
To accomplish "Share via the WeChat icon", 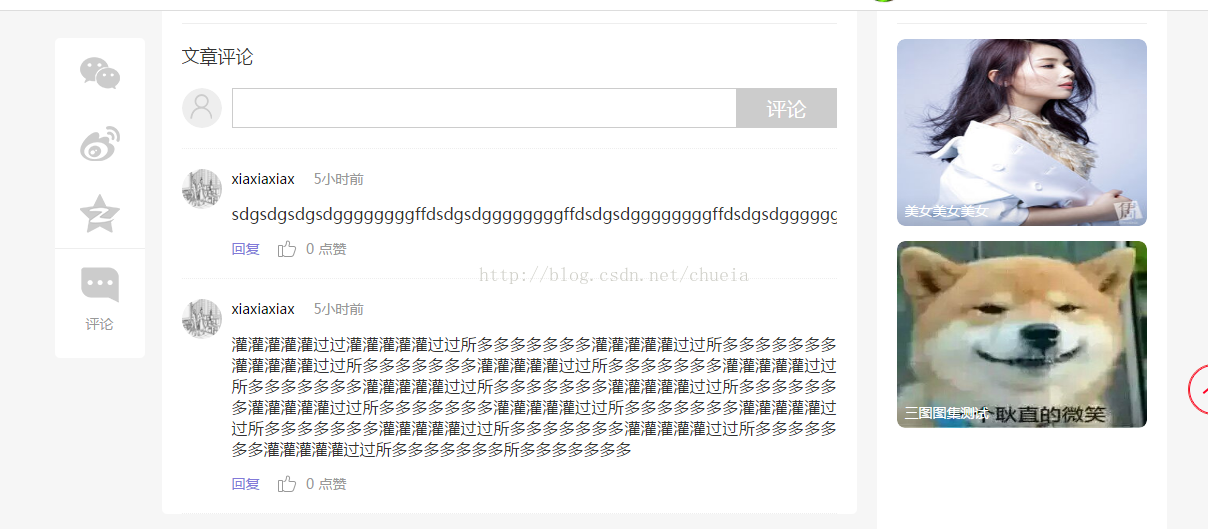I will click(x=100, y=73).
